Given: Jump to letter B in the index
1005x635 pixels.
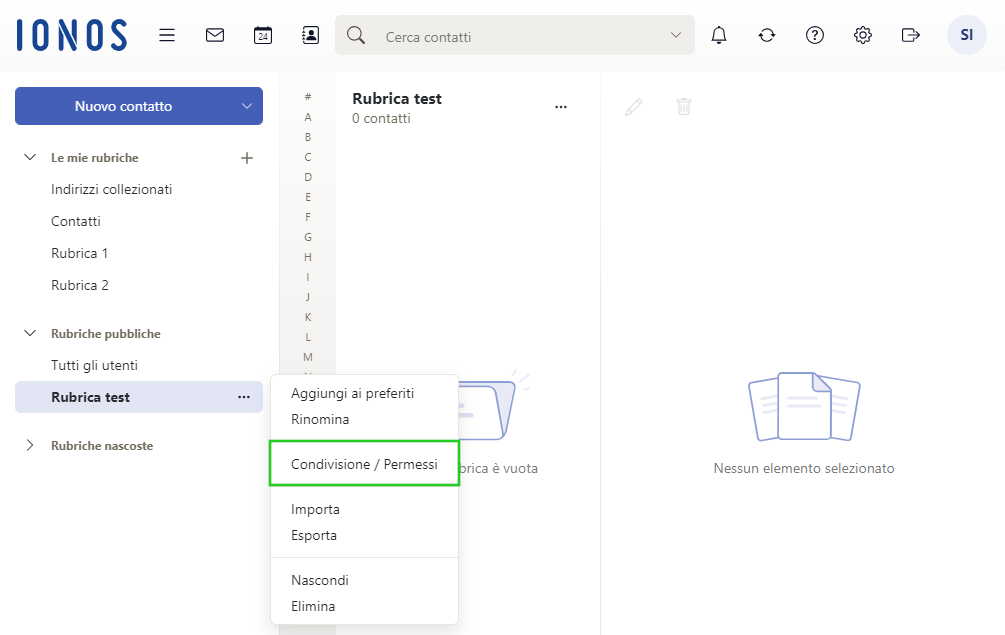Looking at the screenshot, I should coord(308,136).
